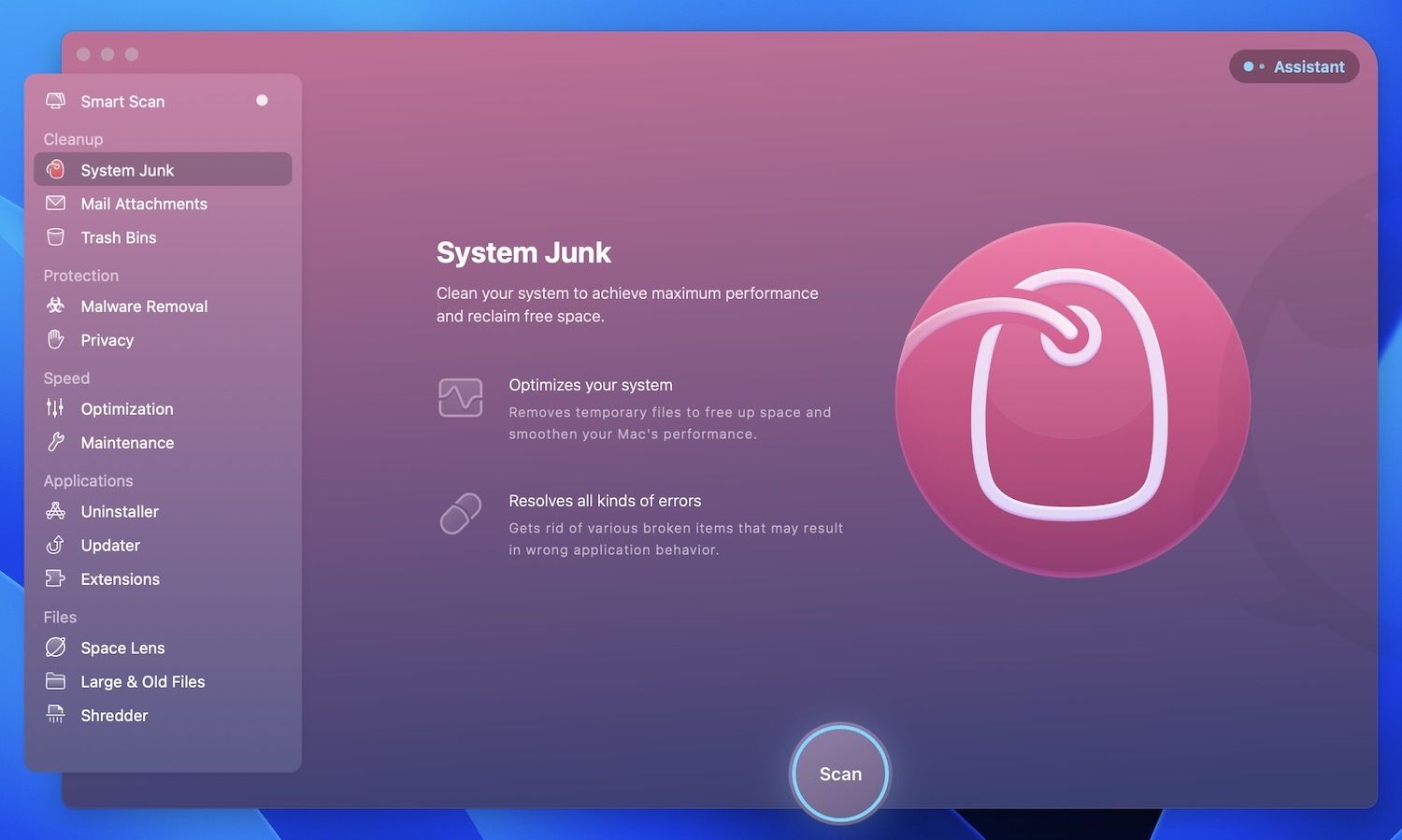This screenshot has height=840, width=1402.
Task: Open the Large & Old Files module
Action: pos(142,682)
